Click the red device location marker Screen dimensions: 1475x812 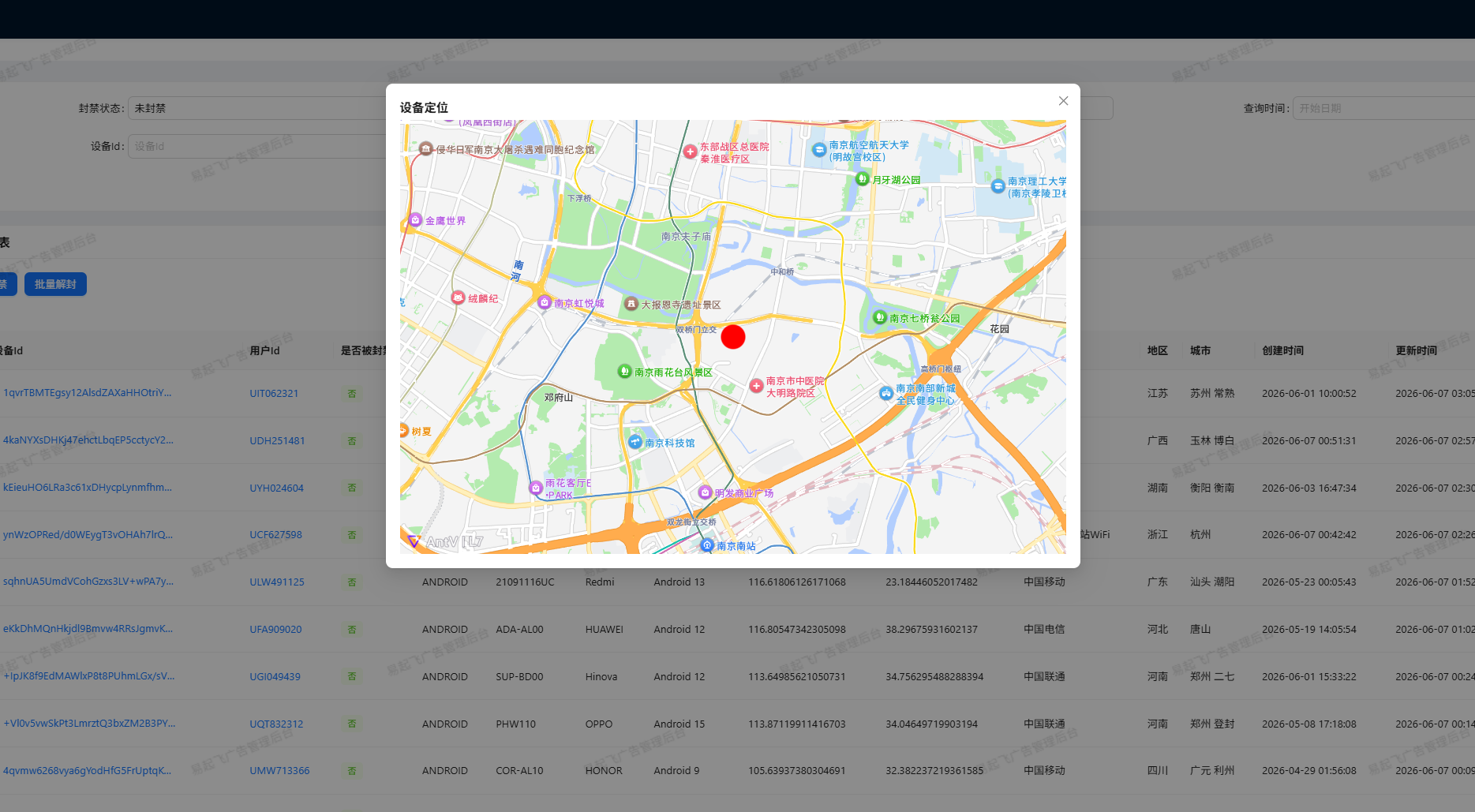[733, 337]
